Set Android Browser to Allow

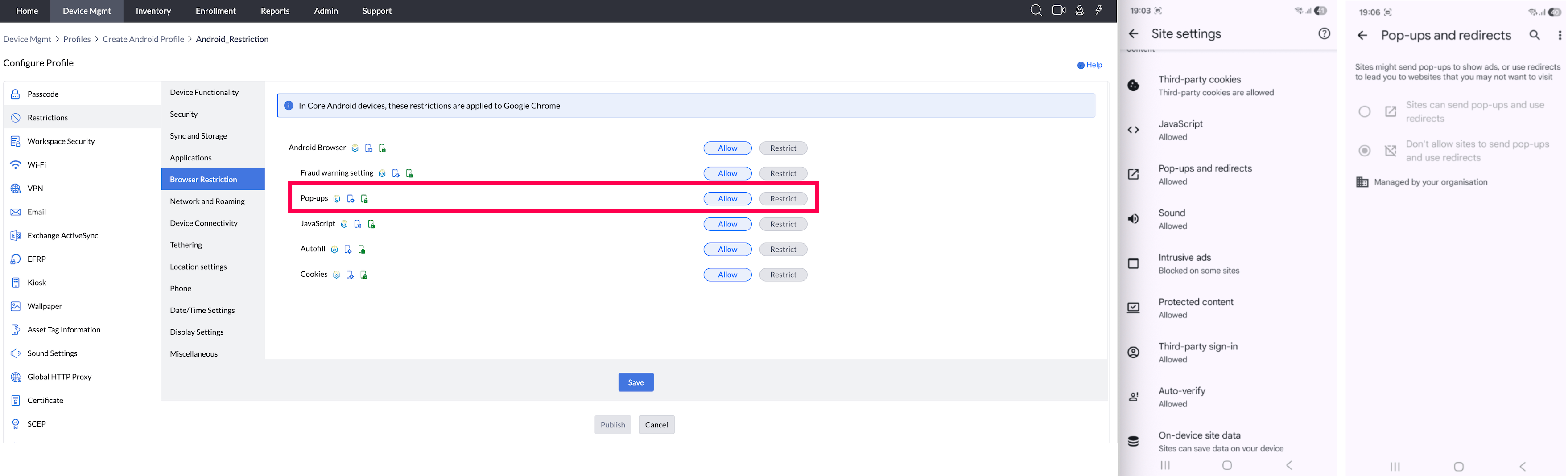pos(727,148)
